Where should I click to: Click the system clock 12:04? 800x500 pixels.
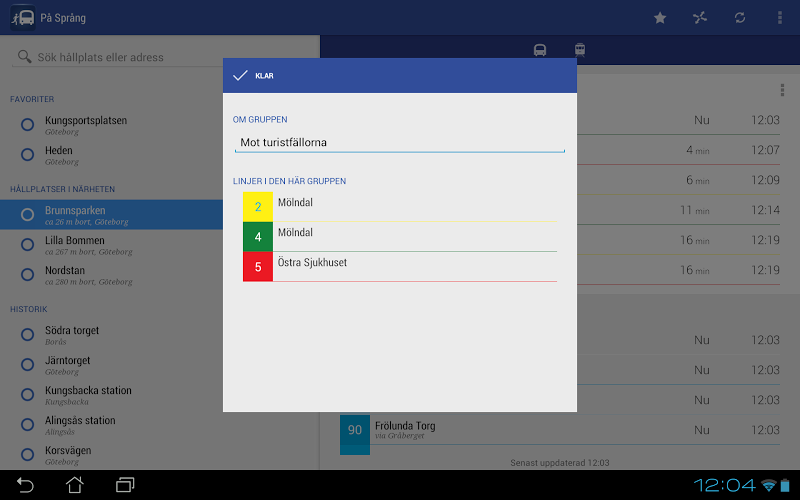coord(724,485)
